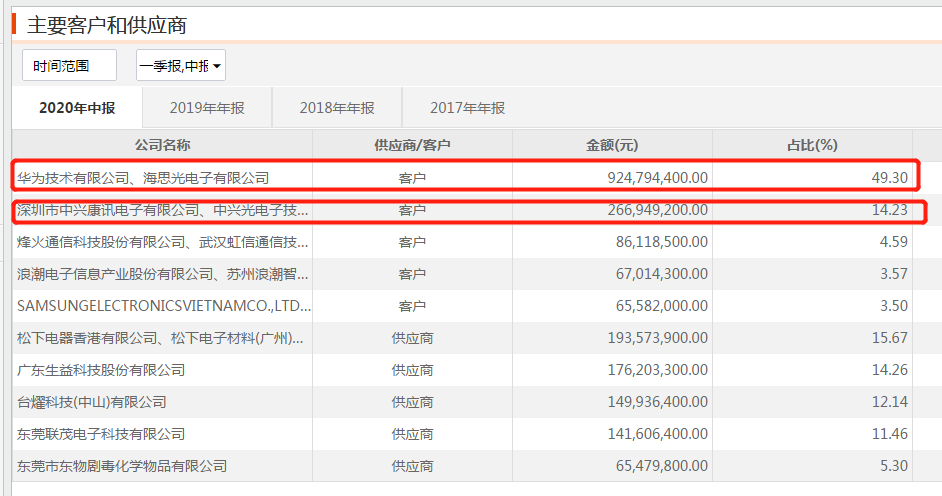
Task: Click the 供应商/客户 column header
Action: pos(412,145)
